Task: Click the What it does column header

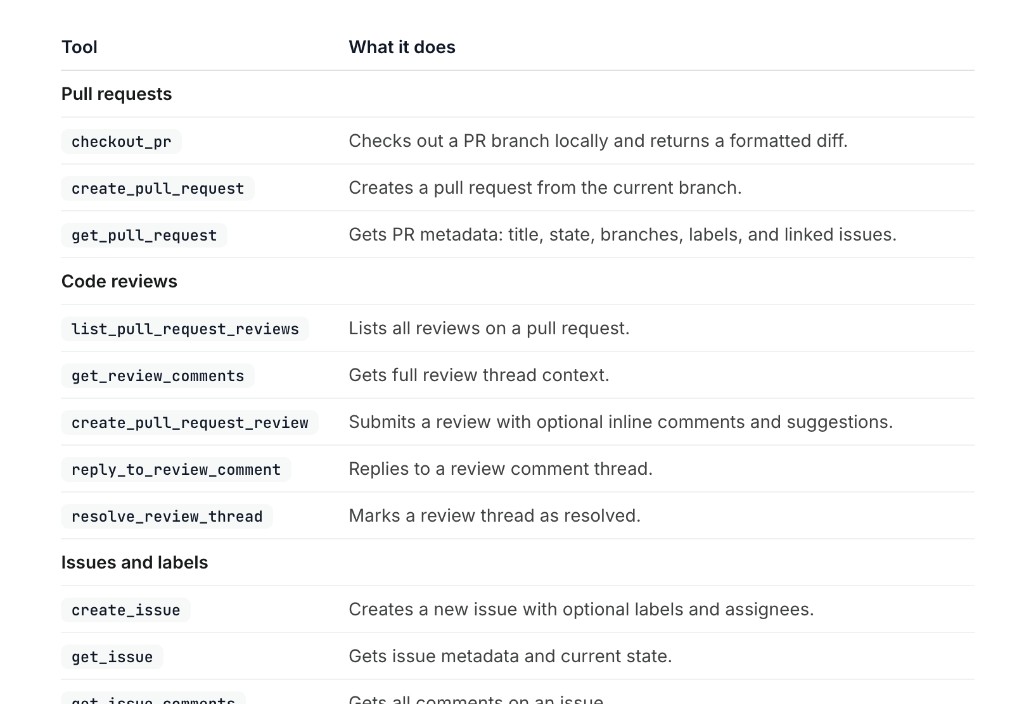Action: (x=402, y=47)
